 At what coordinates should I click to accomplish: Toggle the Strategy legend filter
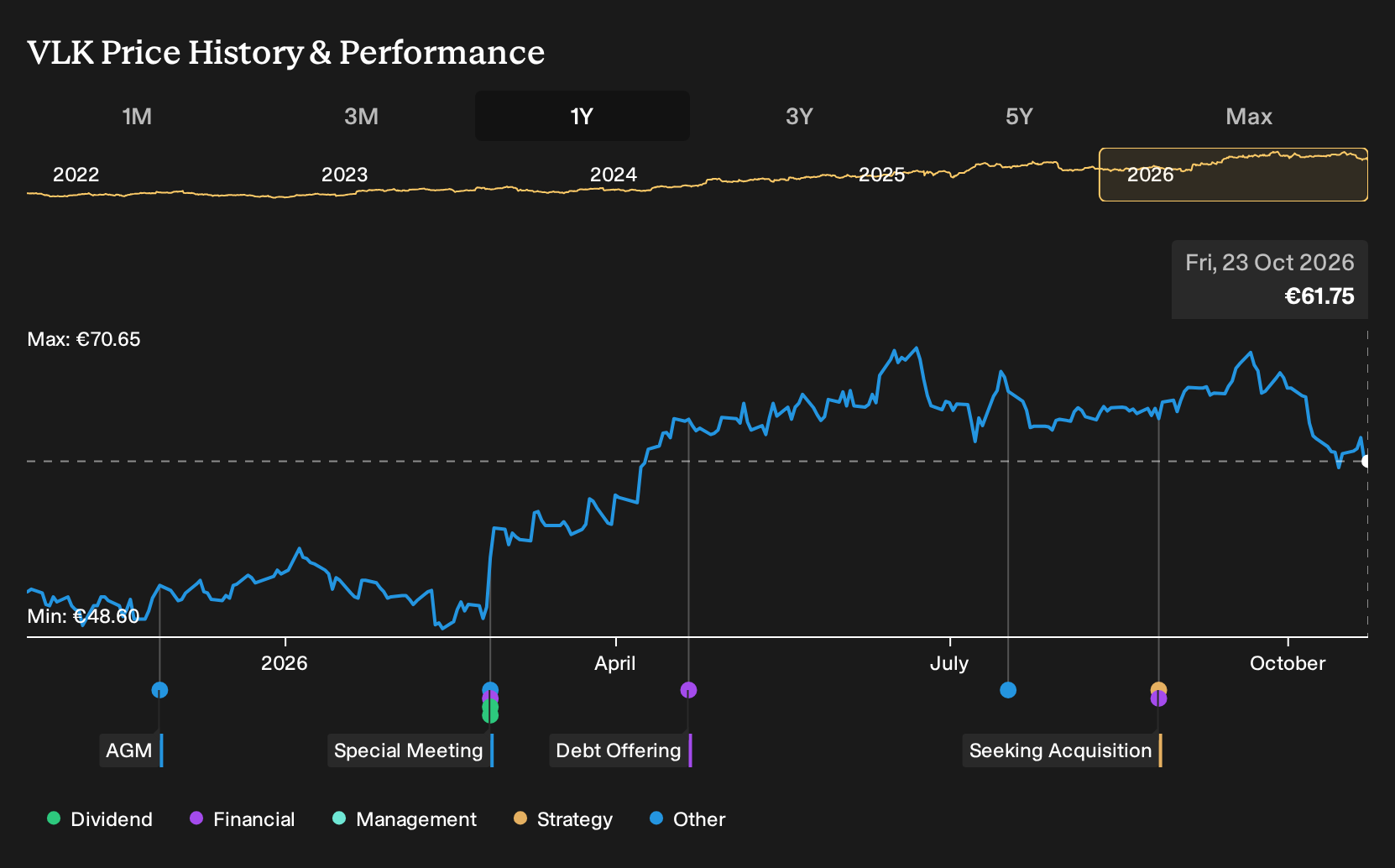click(x=563, y=819)
